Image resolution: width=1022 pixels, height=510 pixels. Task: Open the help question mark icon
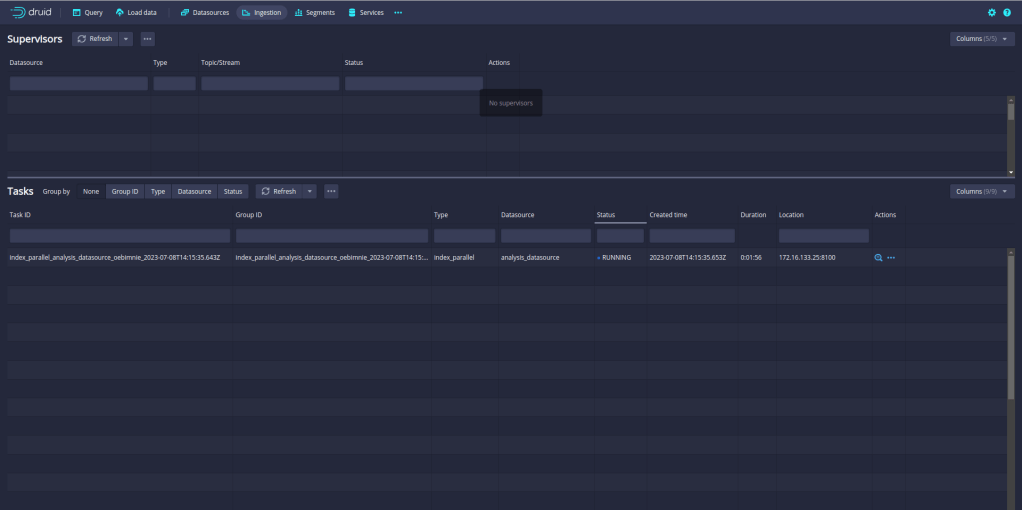[x=1007, y=13]
